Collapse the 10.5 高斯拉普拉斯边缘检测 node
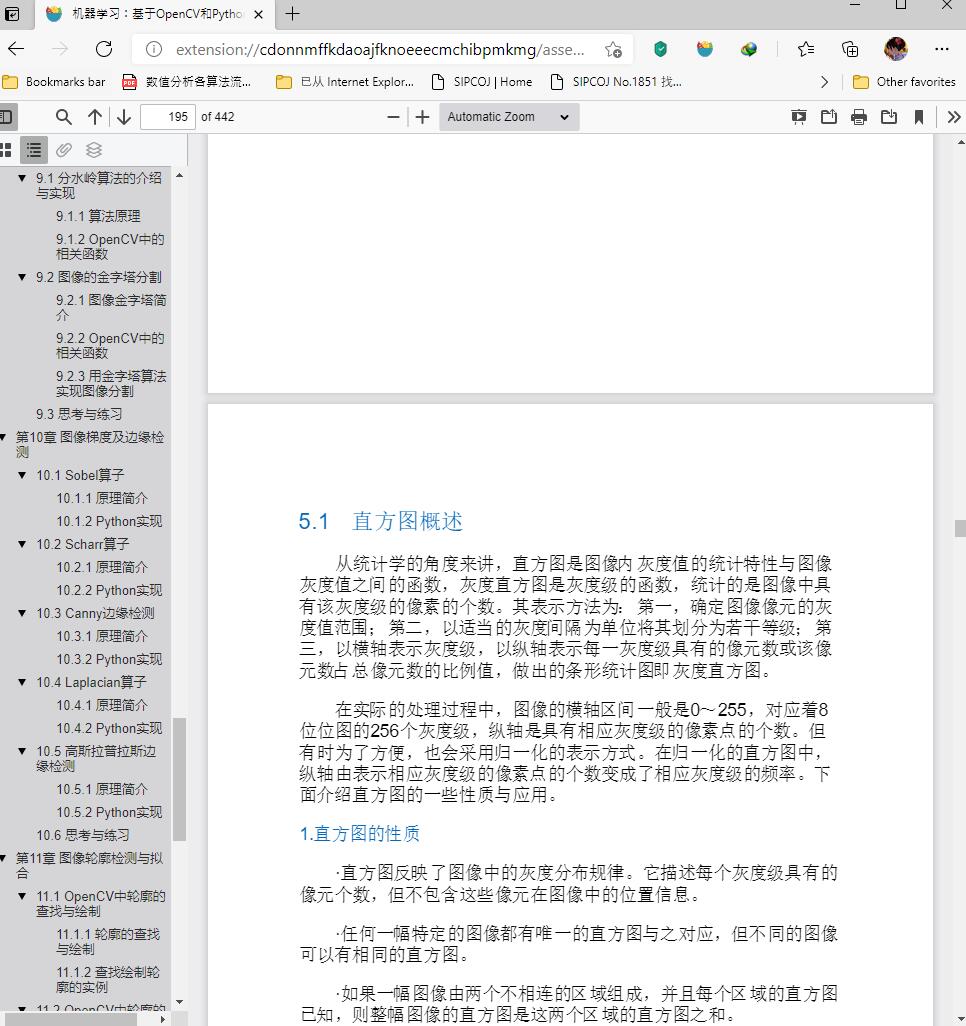 click(22, 751)
